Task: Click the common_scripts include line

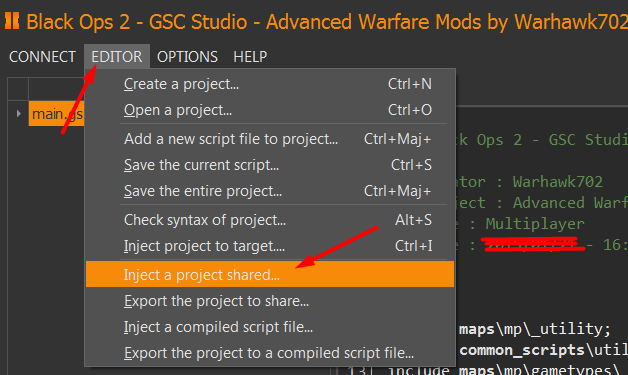Action: [542, 350]
